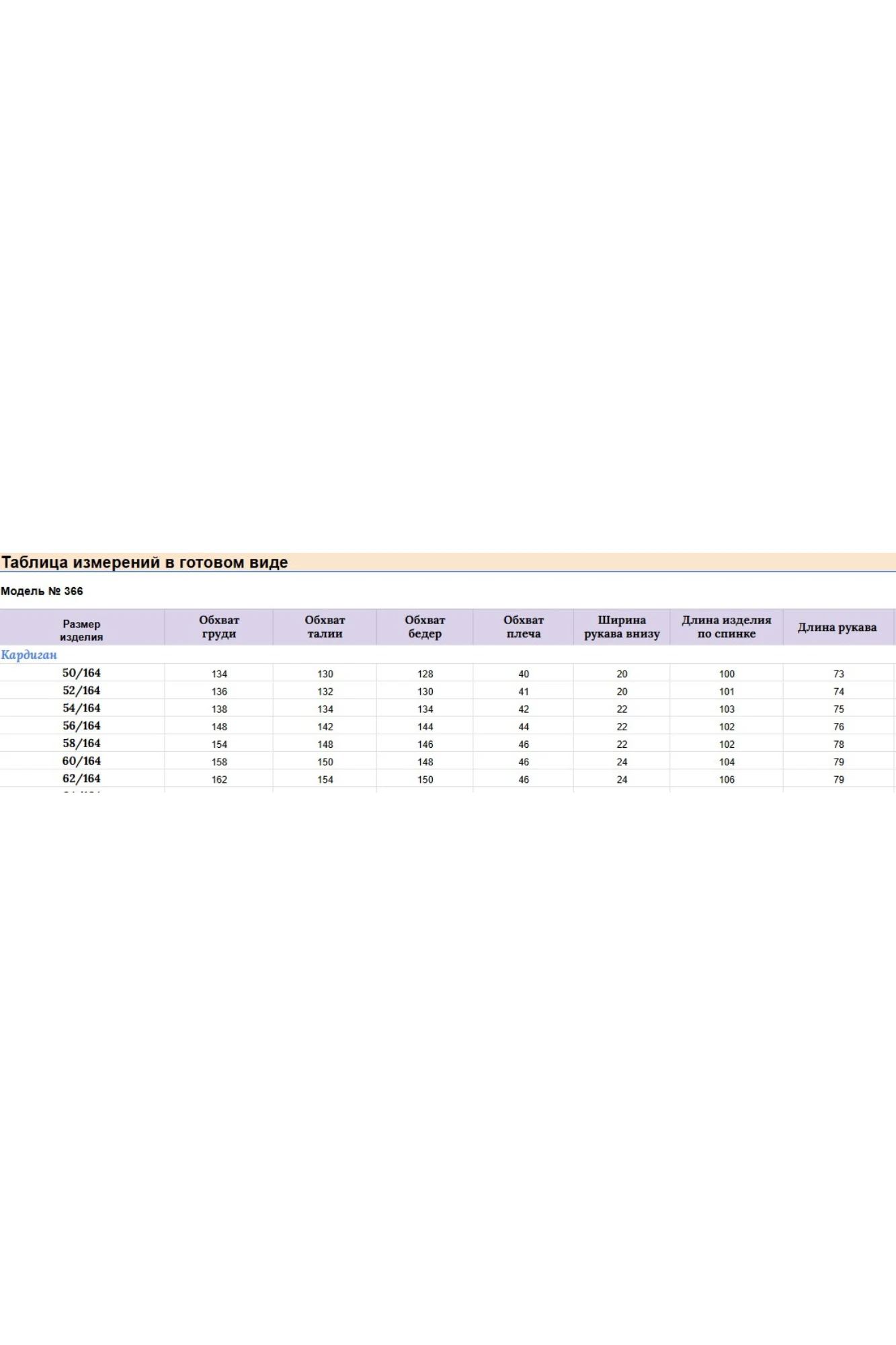
Task: Select the 'Обхват бедер' column header
Action: (425, 627)
